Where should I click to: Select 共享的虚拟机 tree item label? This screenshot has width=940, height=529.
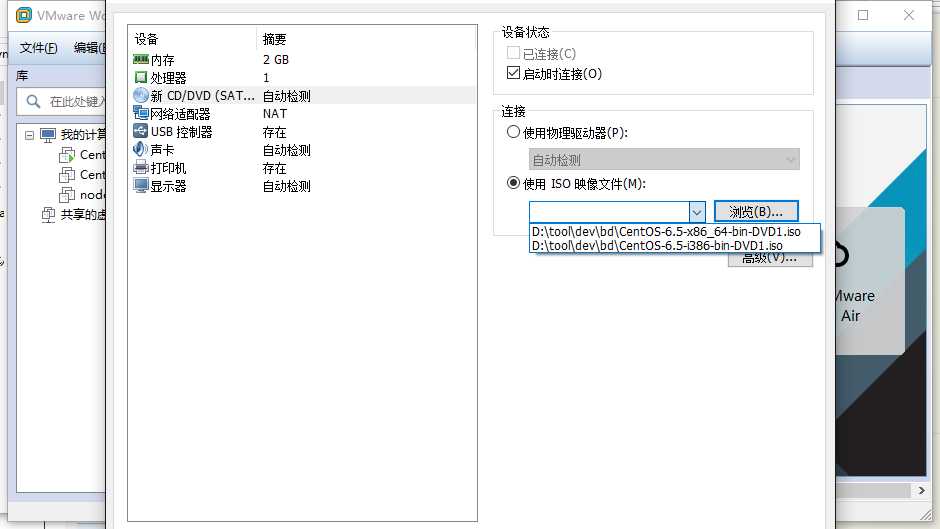83,214
